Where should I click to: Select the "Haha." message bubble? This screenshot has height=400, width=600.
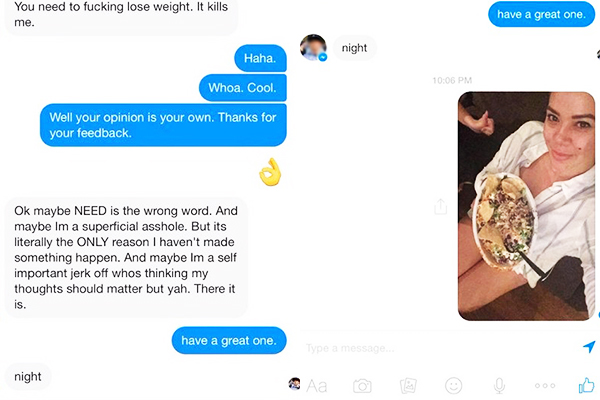click(260, 58)
